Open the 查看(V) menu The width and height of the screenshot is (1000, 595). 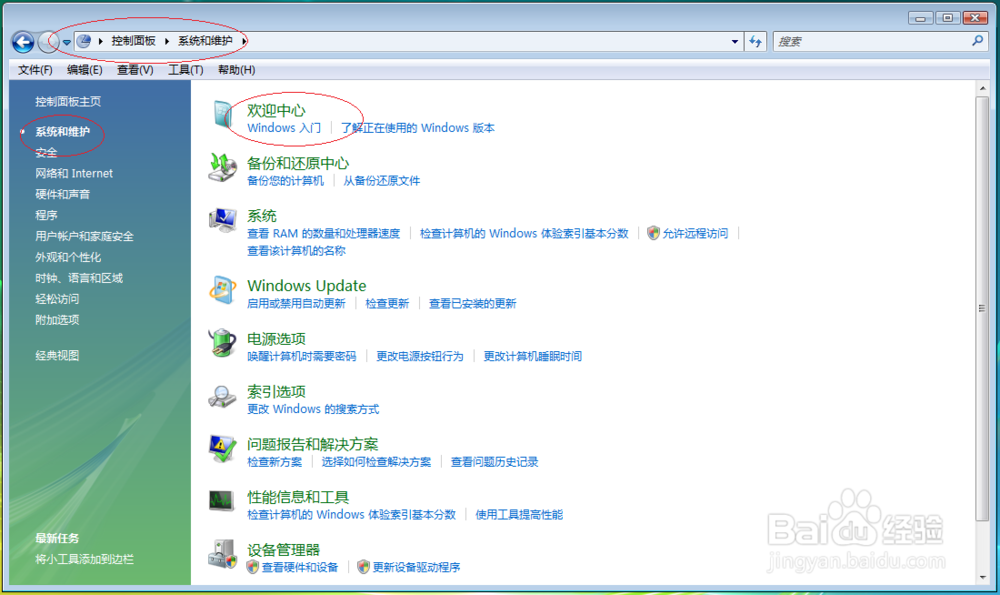coord(135,70)
